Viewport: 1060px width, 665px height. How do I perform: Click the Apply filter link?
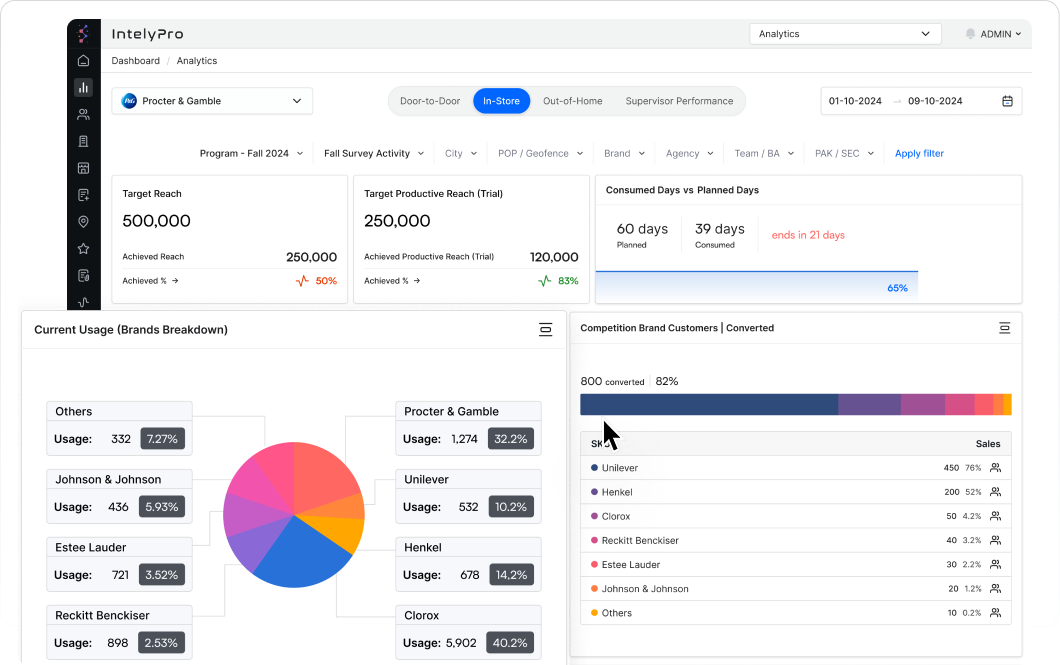pos(919,153)
